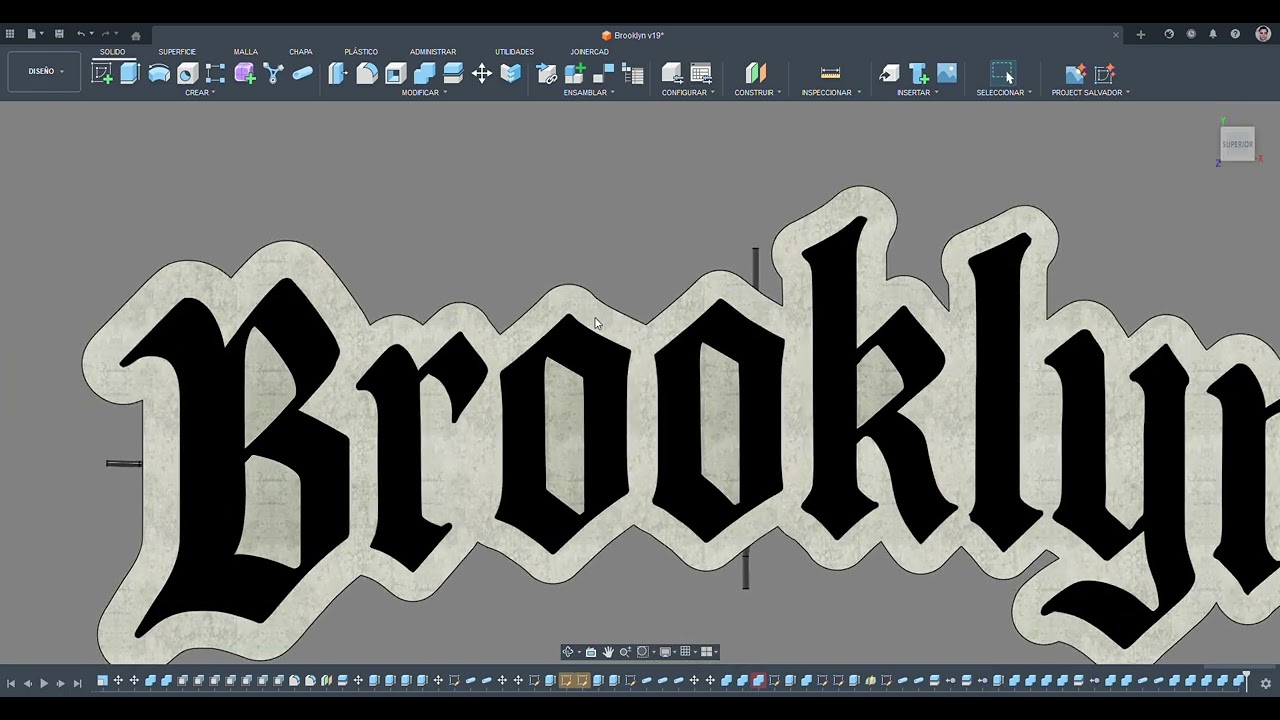Jump to the timeline beginning

[x=11, y=683]
